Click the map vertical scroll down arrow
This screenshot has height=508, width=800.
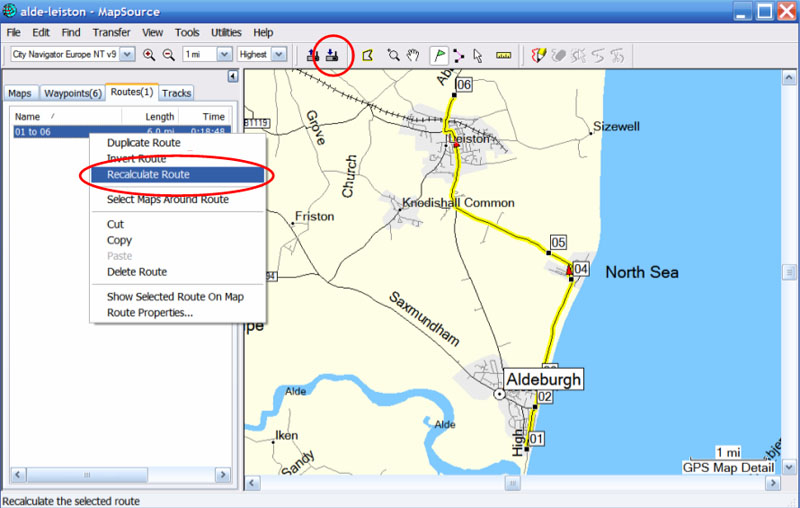pos(789,467)
